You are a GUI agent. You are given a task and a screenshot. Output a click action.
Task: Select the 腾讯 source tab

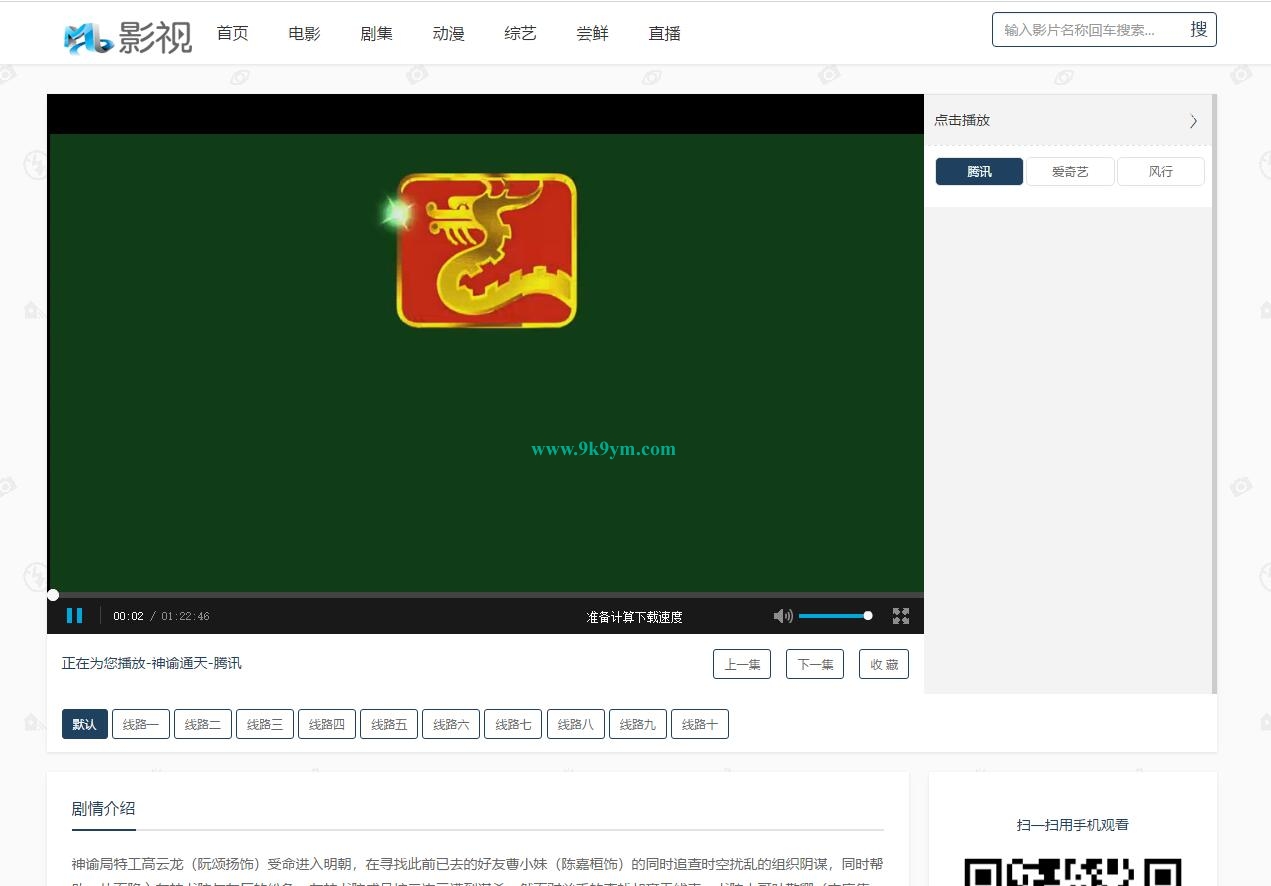(x=979, y=172)
